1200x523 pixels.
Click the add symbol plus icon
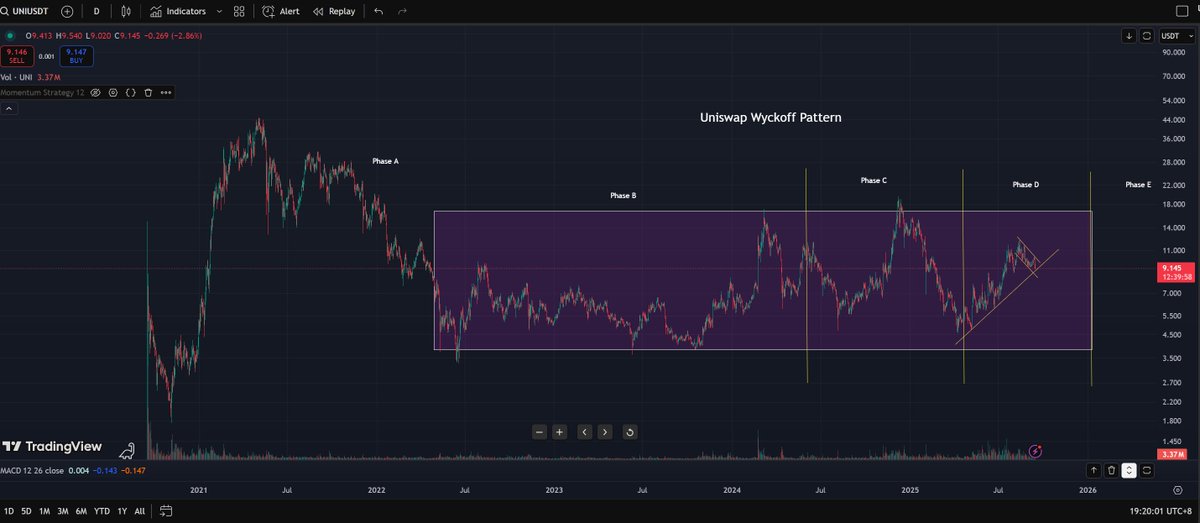pos(67,11)
